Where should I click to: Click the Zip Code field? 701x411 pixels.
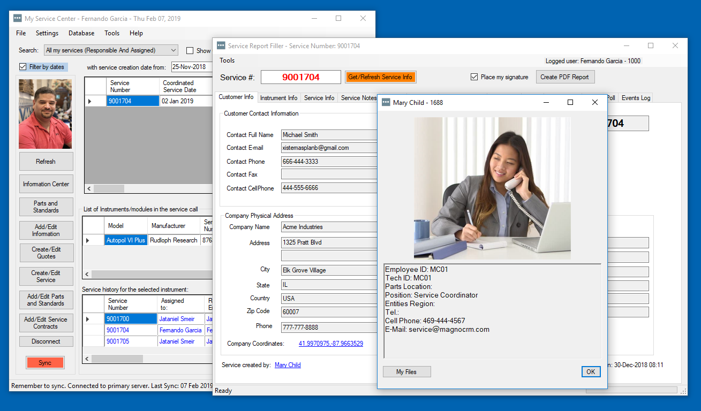coord(329,312)
